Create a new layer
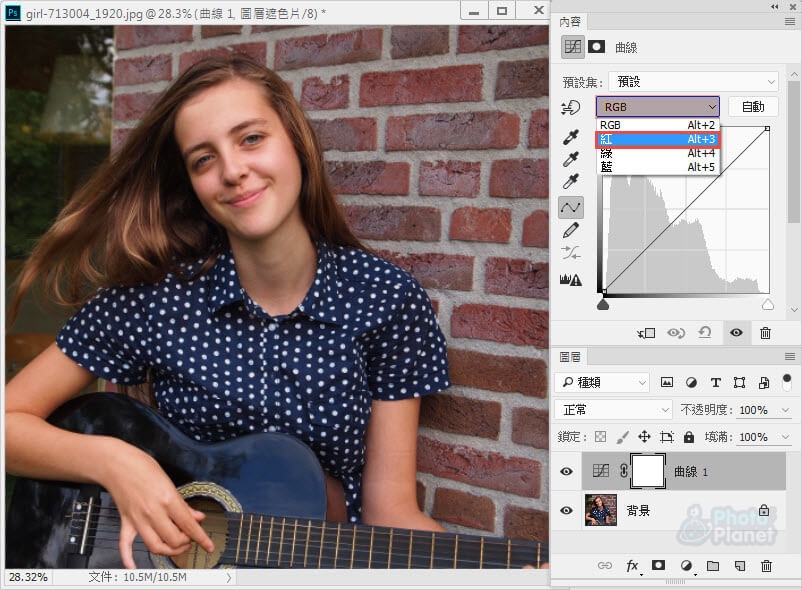The height and width of the screenshot is (590, 802). coord(740,565)
